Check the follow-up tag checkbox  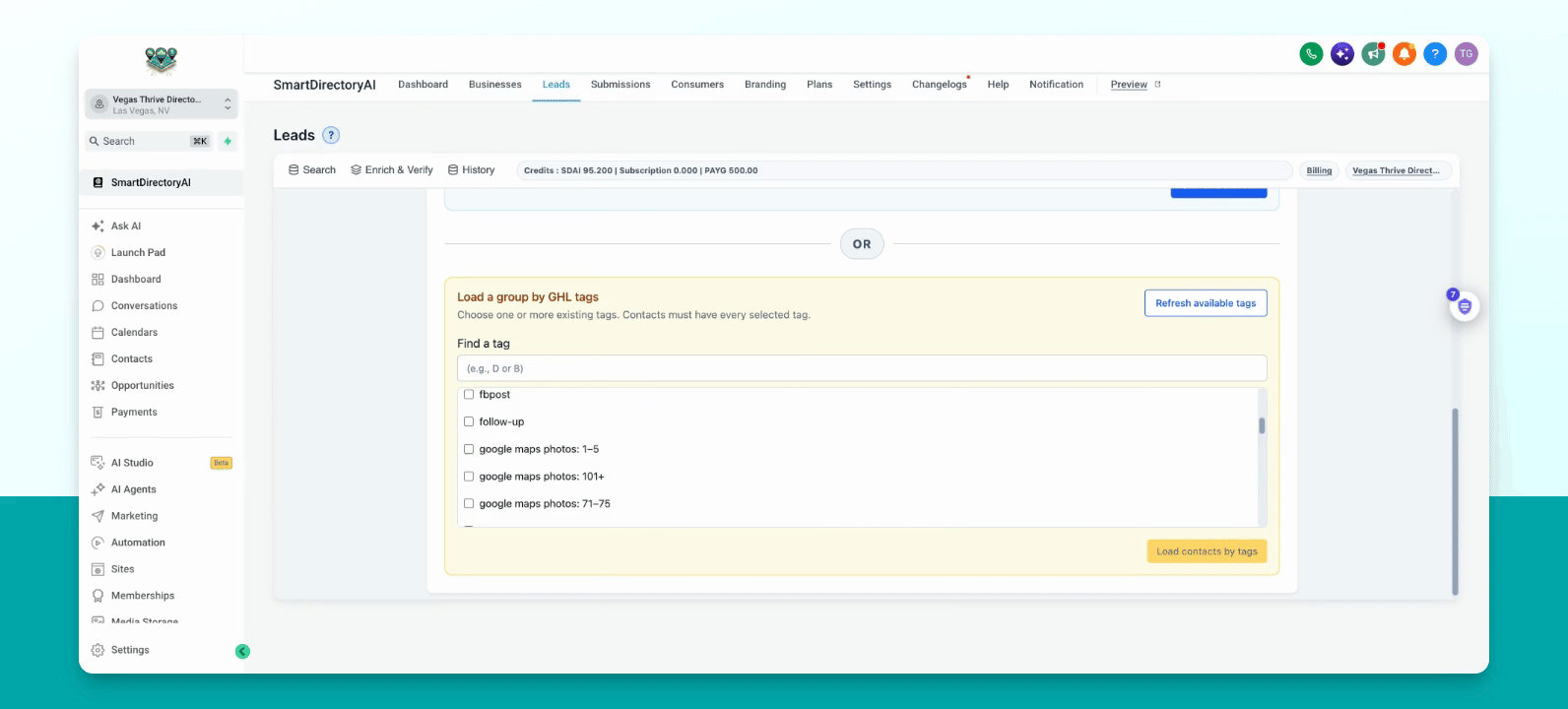469,421
